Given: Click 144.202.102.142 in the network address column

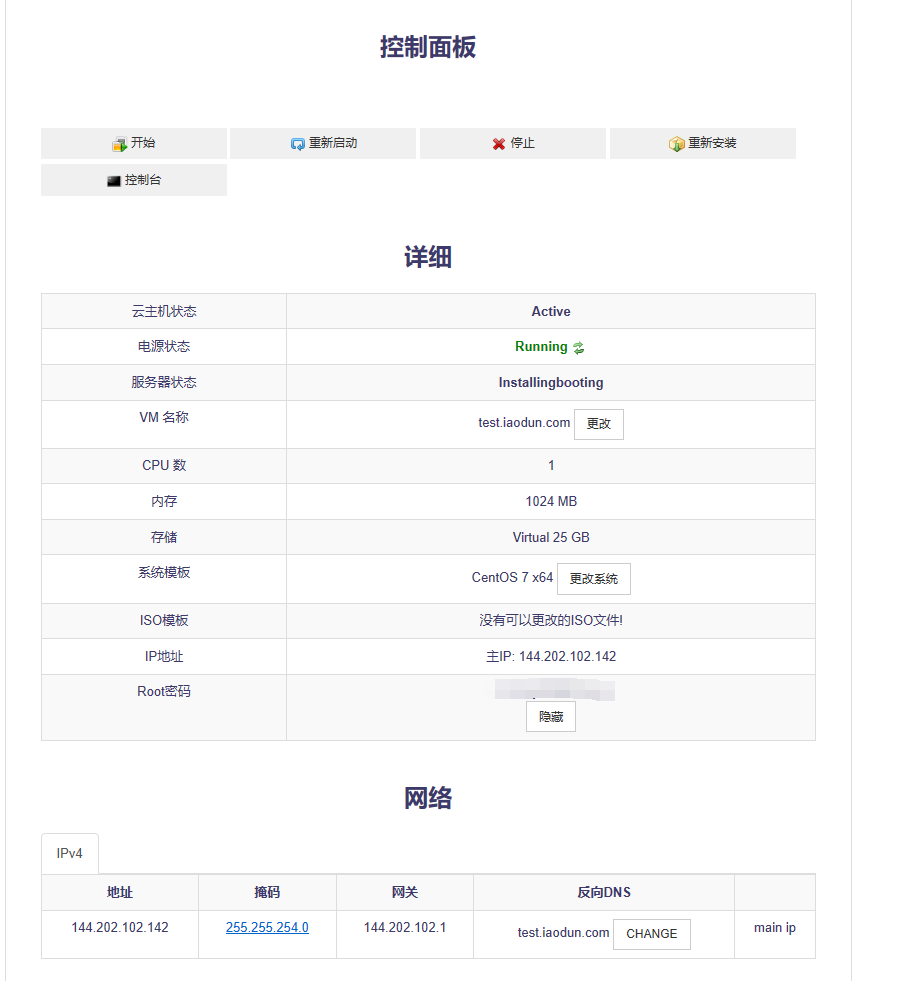Looking at the screenshot, I should [x=120, y=927].
